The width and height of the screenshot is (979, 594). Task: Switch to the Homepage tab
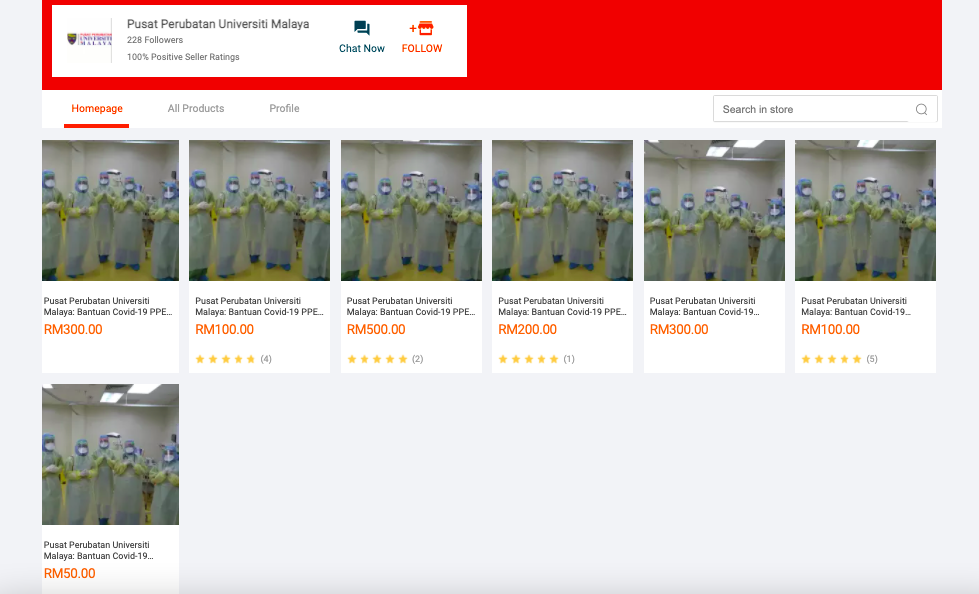point(97,109)
